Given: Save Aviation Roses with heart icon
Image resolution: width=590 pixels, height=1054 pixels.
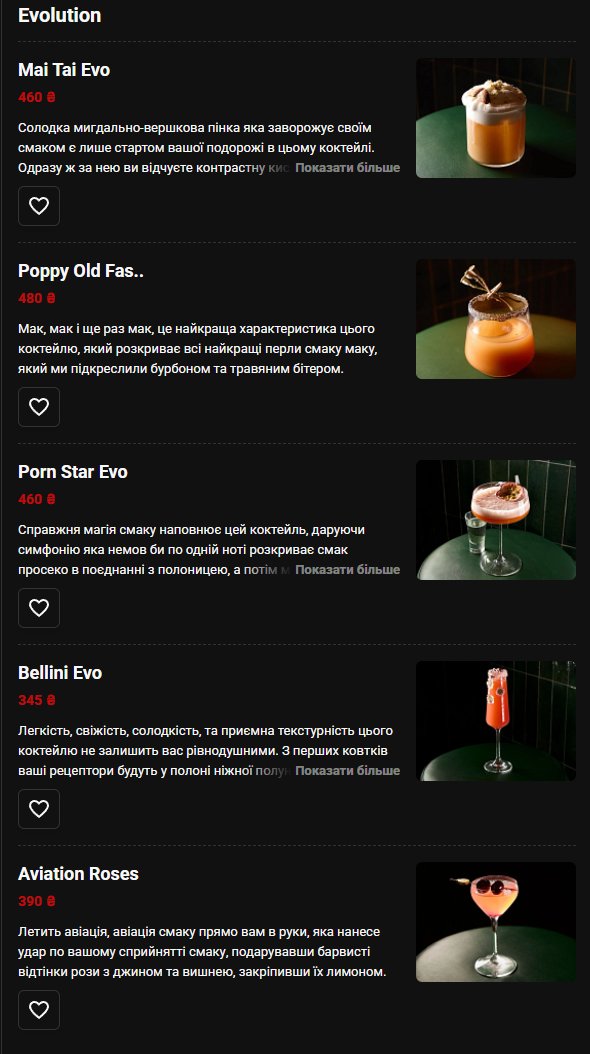Looking at the screenshot, I should [x=39, y=1010].
